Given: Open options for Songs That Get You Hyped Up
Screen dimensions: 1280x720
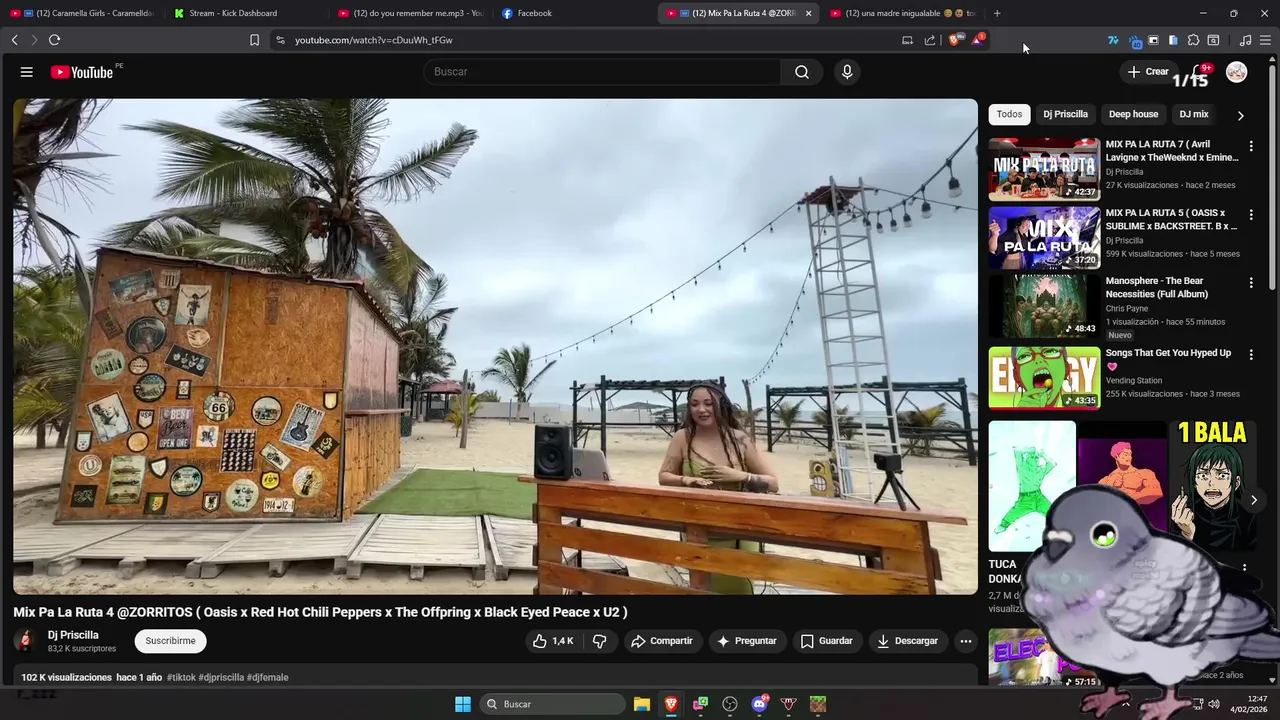Looking at the screenshot, I should pyautogui.click(x=1250, y=355).
